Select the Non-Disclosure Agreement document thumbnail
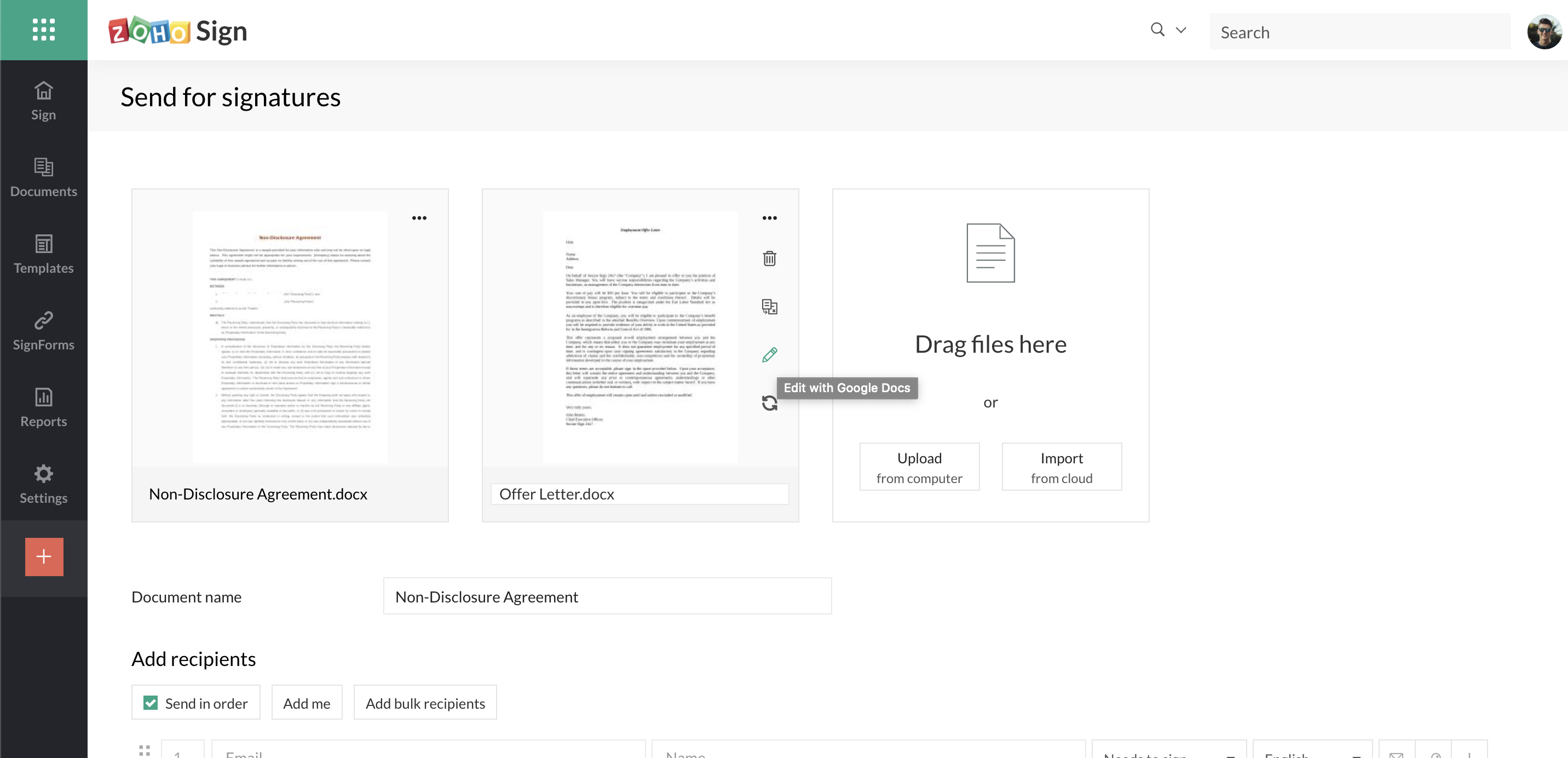 pyautogui.click(x=290, y=337)
